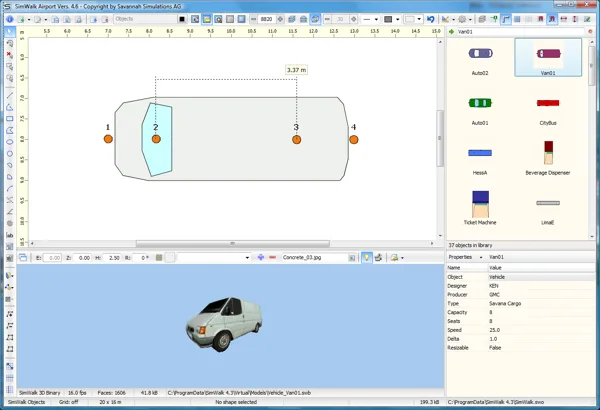The width and height of the screenshot is (600, 410).
Task: Click the 'Savana Cargo' Type value
Action: tap(505, 304)
